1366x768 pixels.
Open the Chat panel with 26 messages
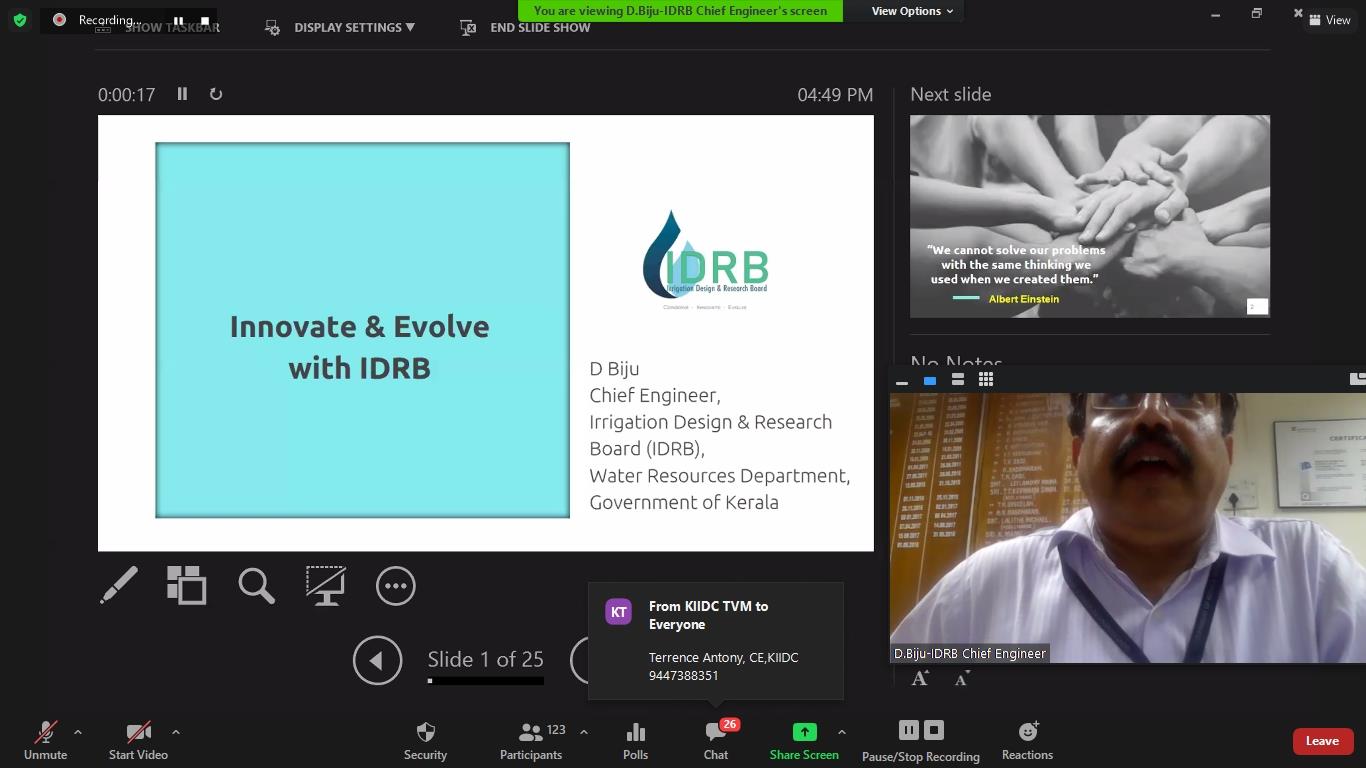(716, 741)
